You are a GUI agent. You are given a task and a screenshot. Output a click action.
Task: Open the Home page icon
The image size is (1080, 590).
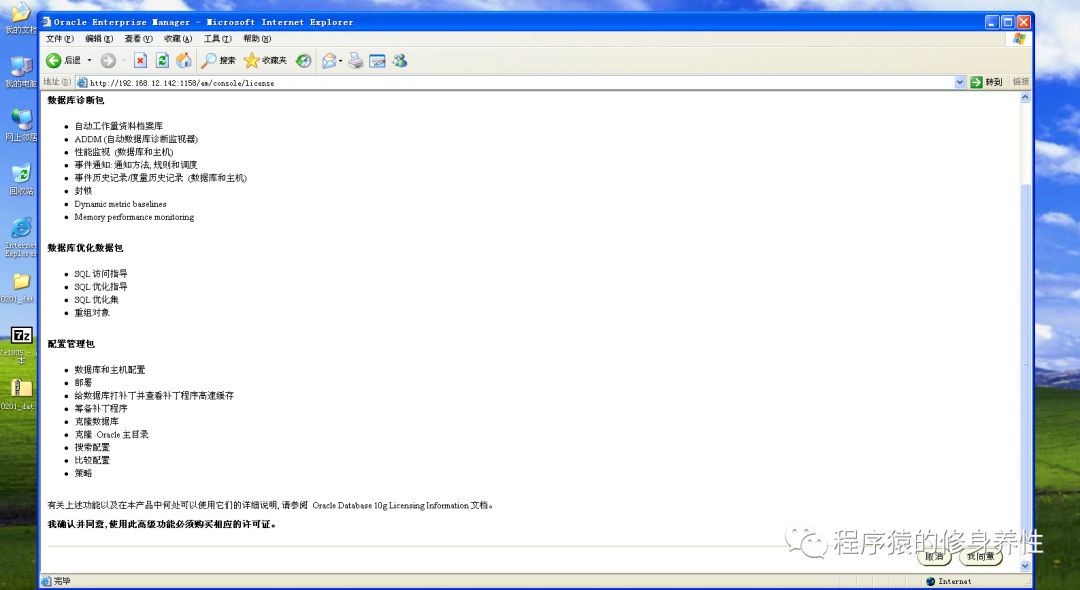click(x=184, y=60)
